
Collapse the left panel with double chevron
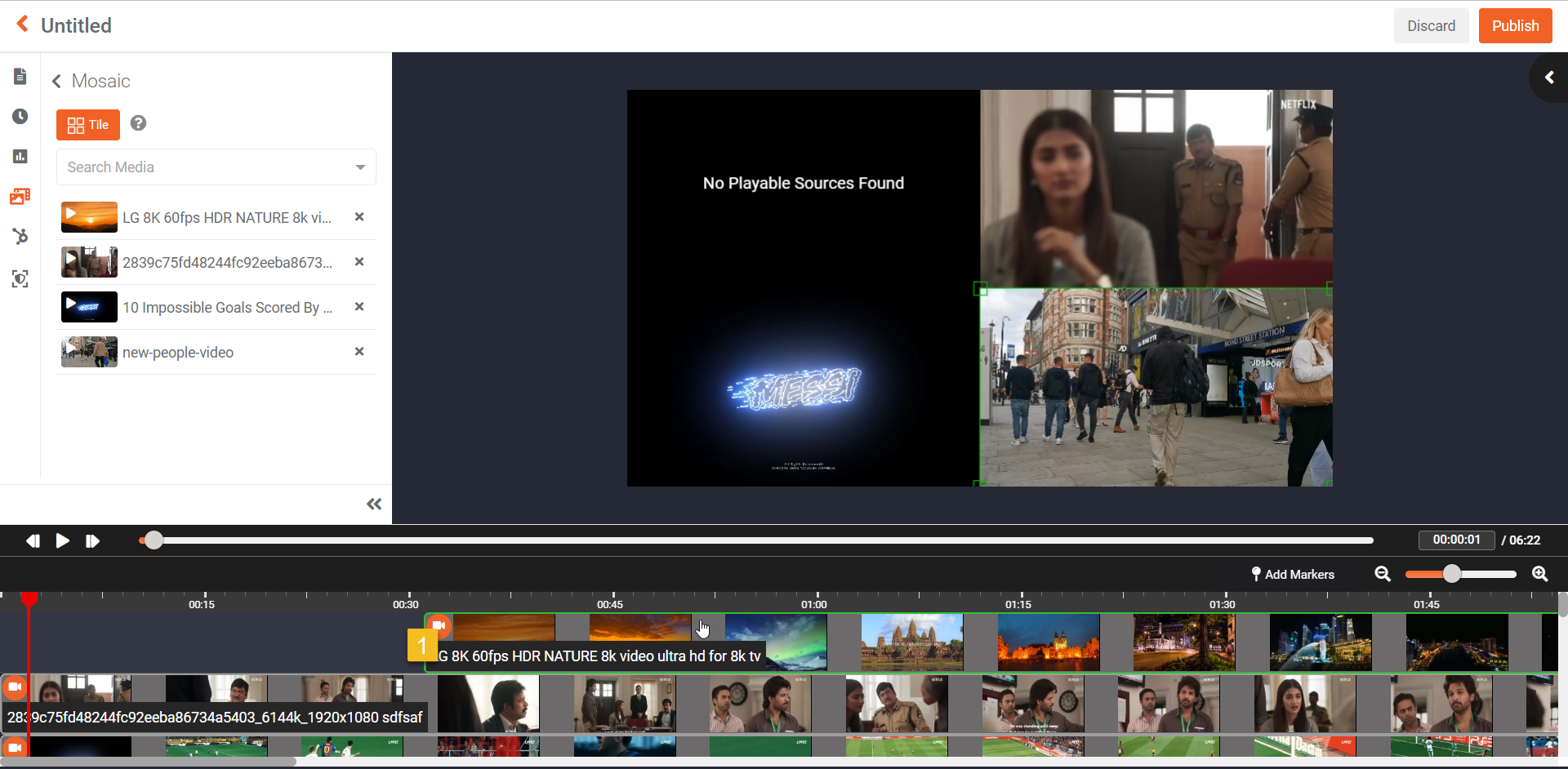click(374, 505)
